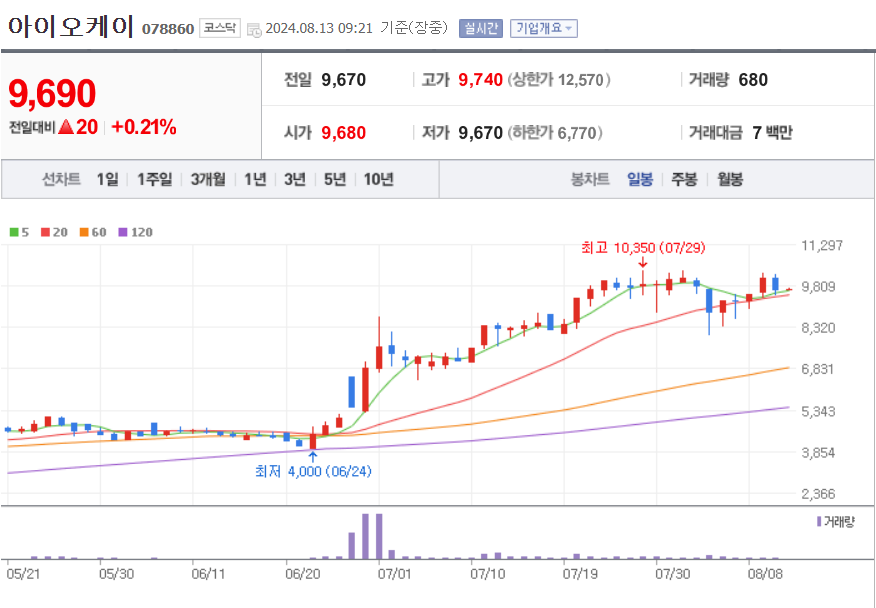Toggle the 실시간 real-time button
The height and width of the screenshot is (608, 876).
click(x=480, y=28)
